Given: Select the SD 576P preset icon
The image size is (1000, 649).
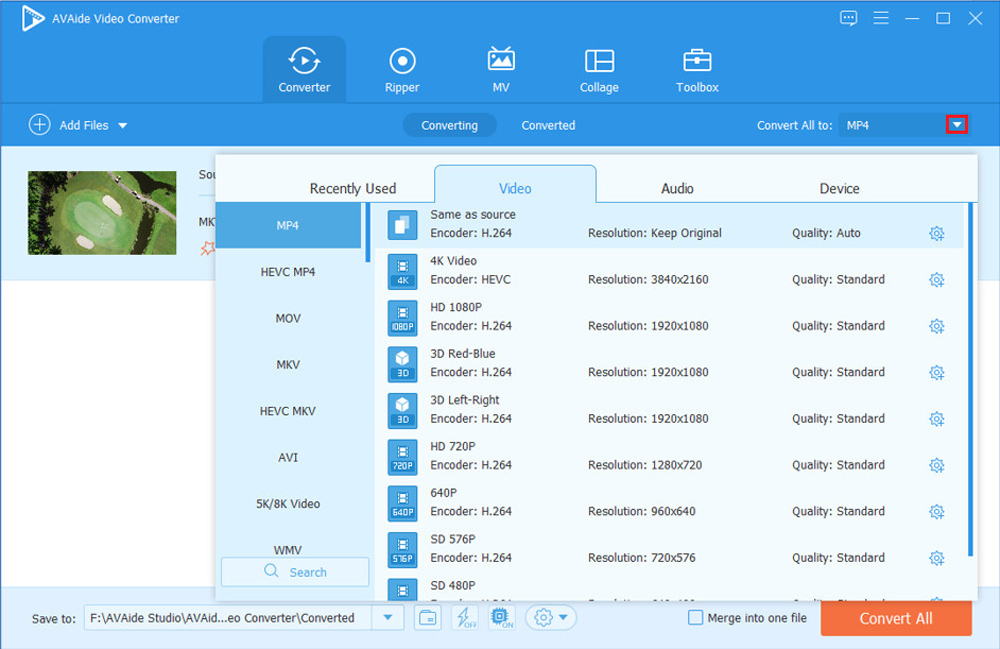Looking at the screenshot, I should [402, 550].
